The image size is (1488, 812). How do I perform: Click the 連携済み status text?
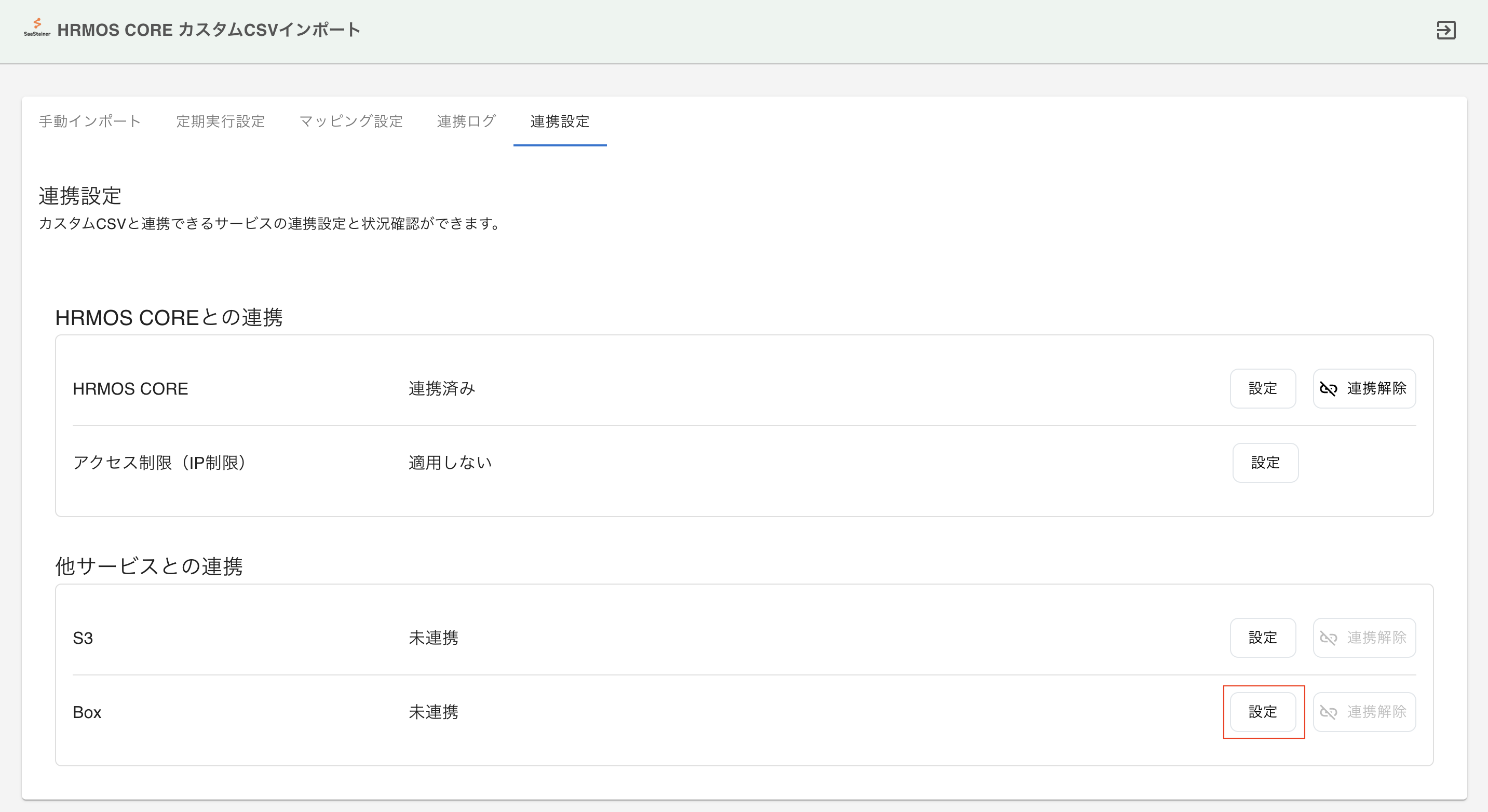coord(441,389)
